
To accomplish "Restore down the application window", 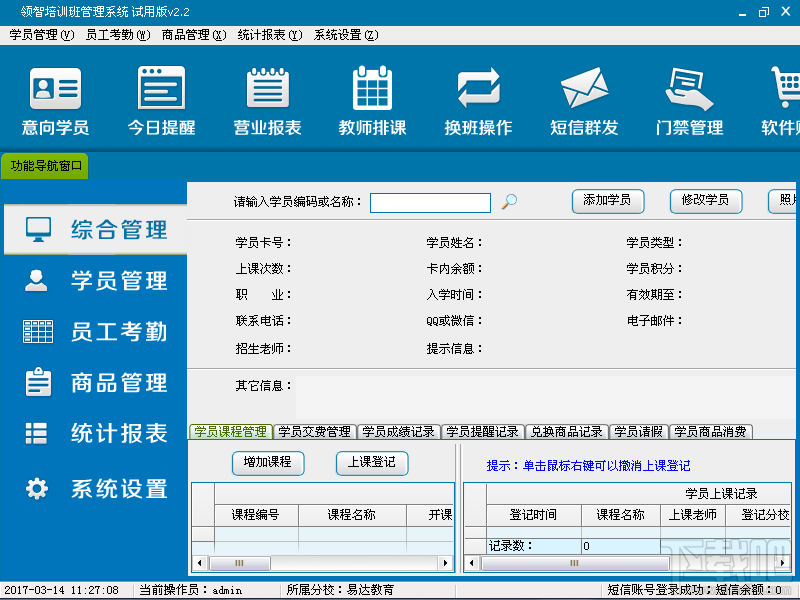I will pyautogui.click(x=764, y=12).
